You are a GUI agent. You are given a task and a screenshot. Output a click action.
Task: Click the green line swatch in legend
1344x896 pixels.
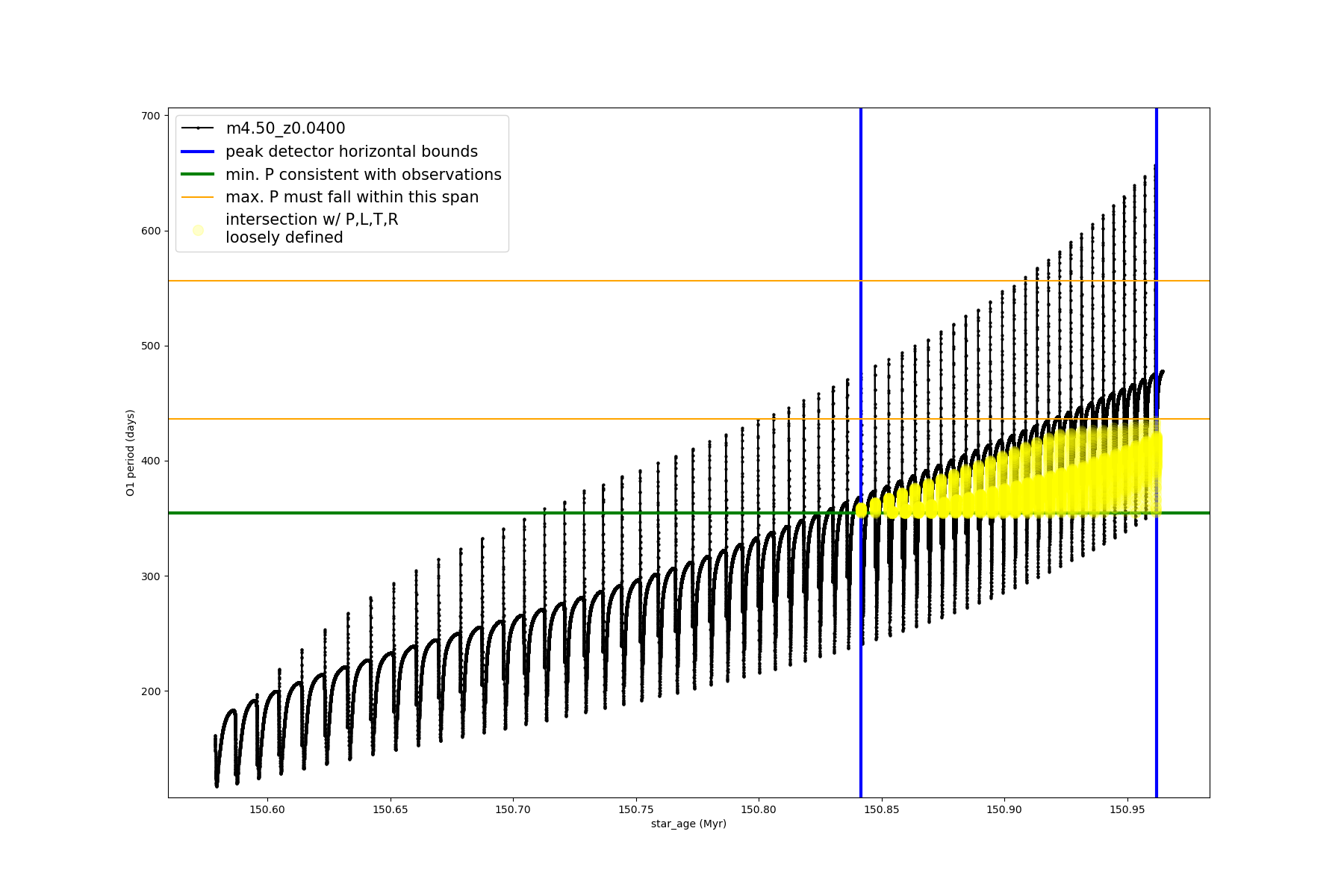198,175
